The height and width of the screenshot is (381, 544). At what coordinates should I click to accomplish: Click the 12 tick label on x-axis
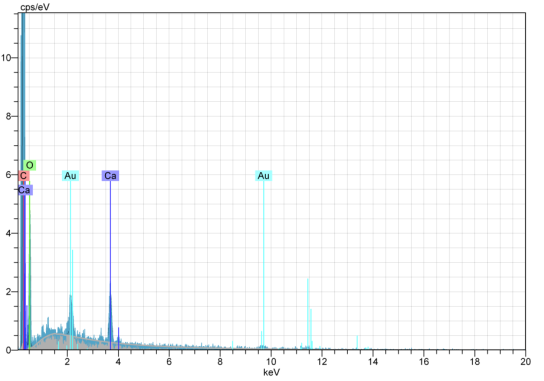point(322,362)
